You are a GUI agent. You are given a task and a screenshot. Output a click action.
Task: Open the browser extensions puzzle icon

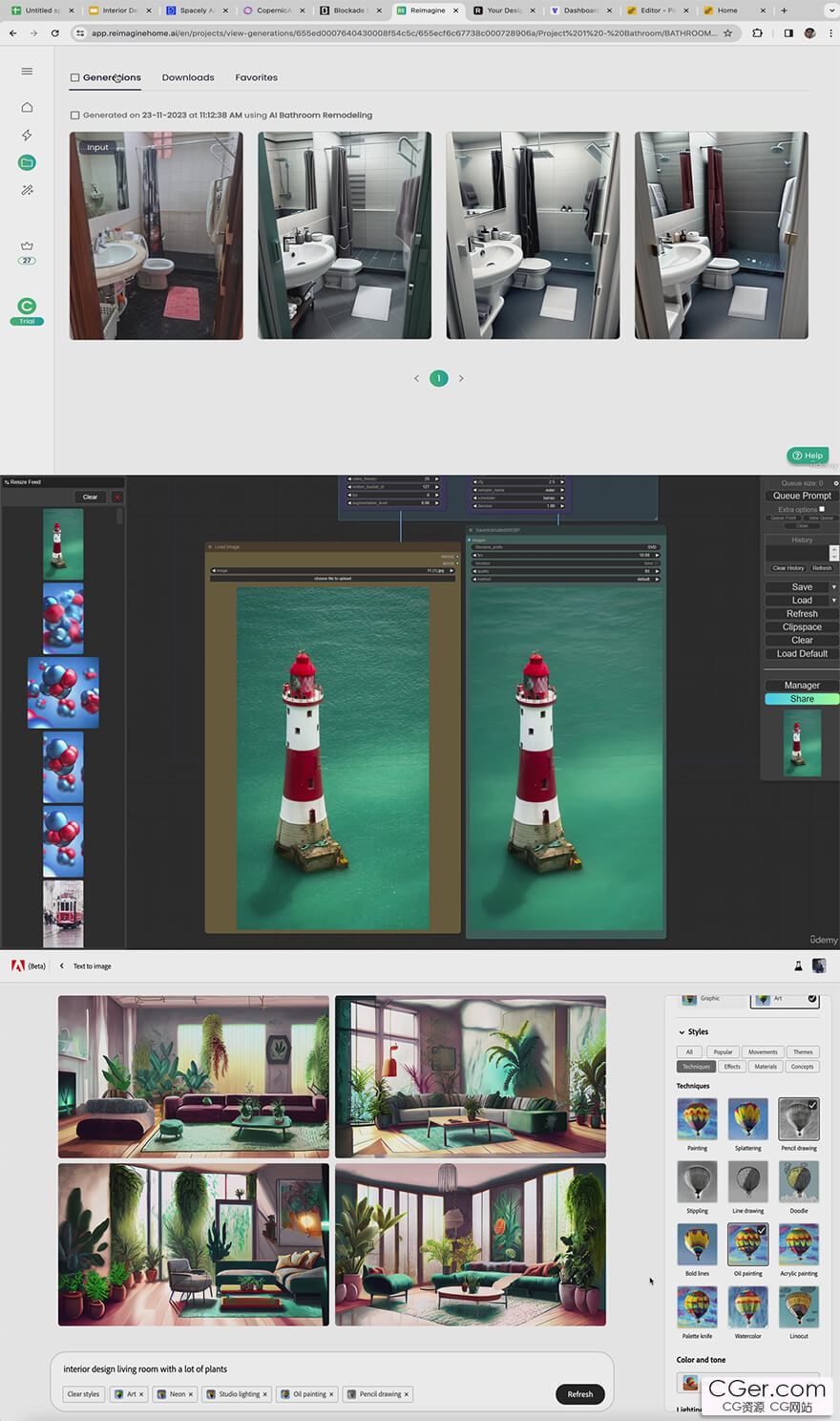pos(757,32)
